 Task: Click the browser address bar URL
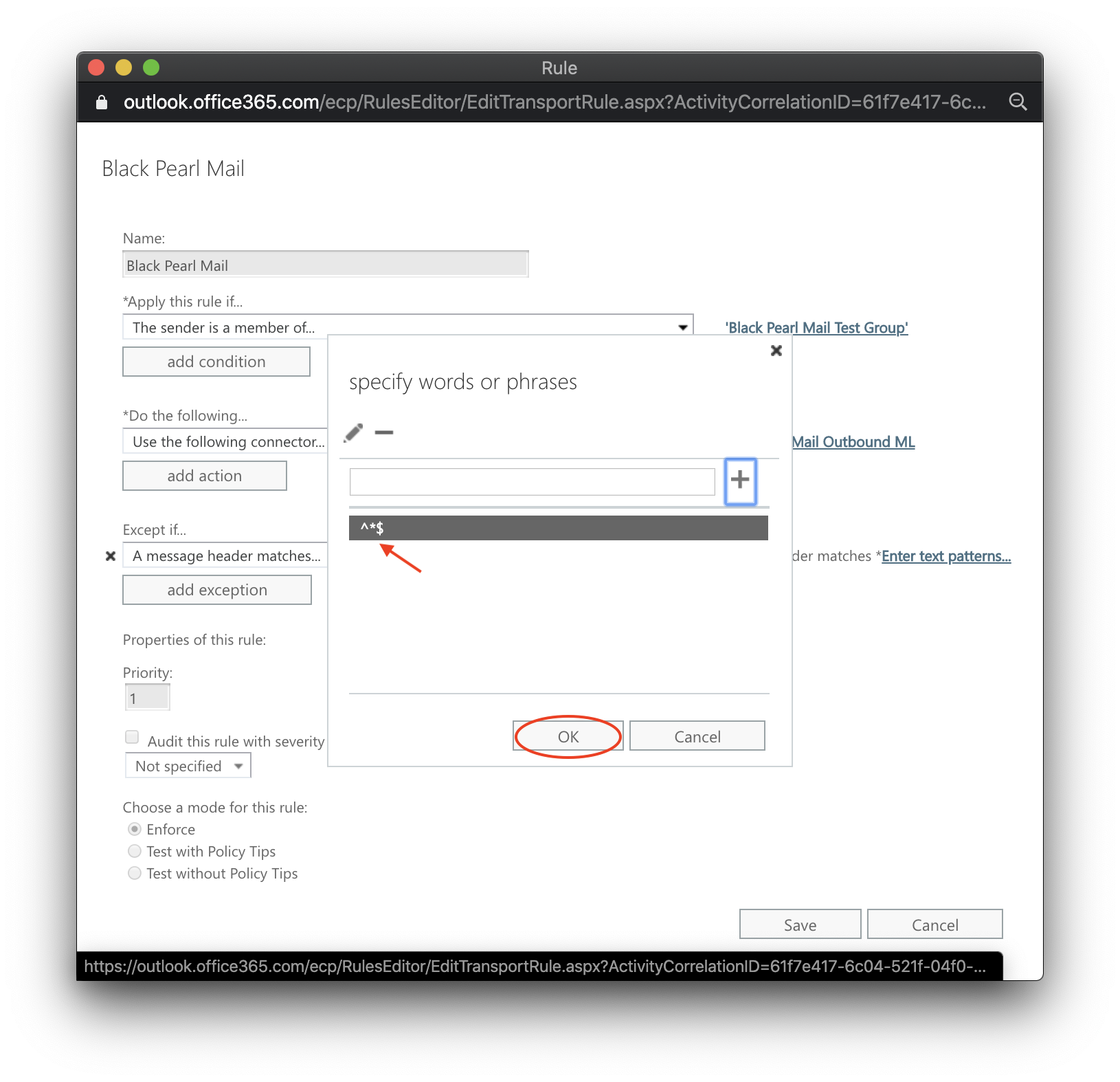tap(555, 102)
